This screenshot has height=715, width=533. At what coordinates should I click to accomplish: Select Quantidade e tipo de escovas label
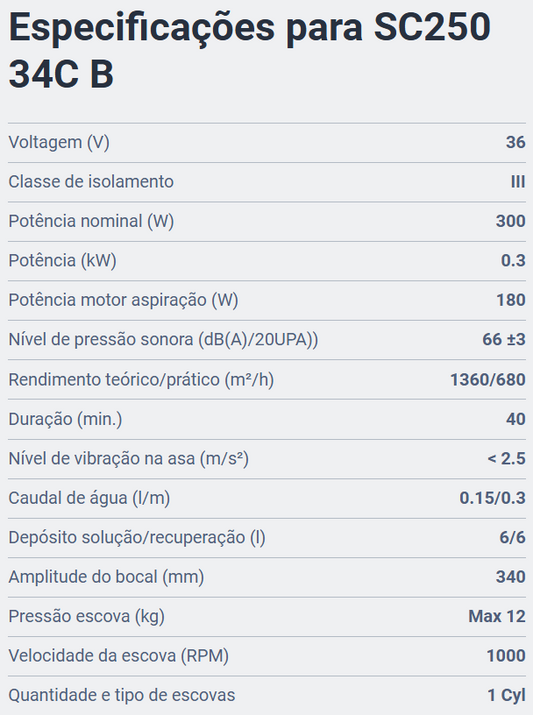[x=122, y=695]
